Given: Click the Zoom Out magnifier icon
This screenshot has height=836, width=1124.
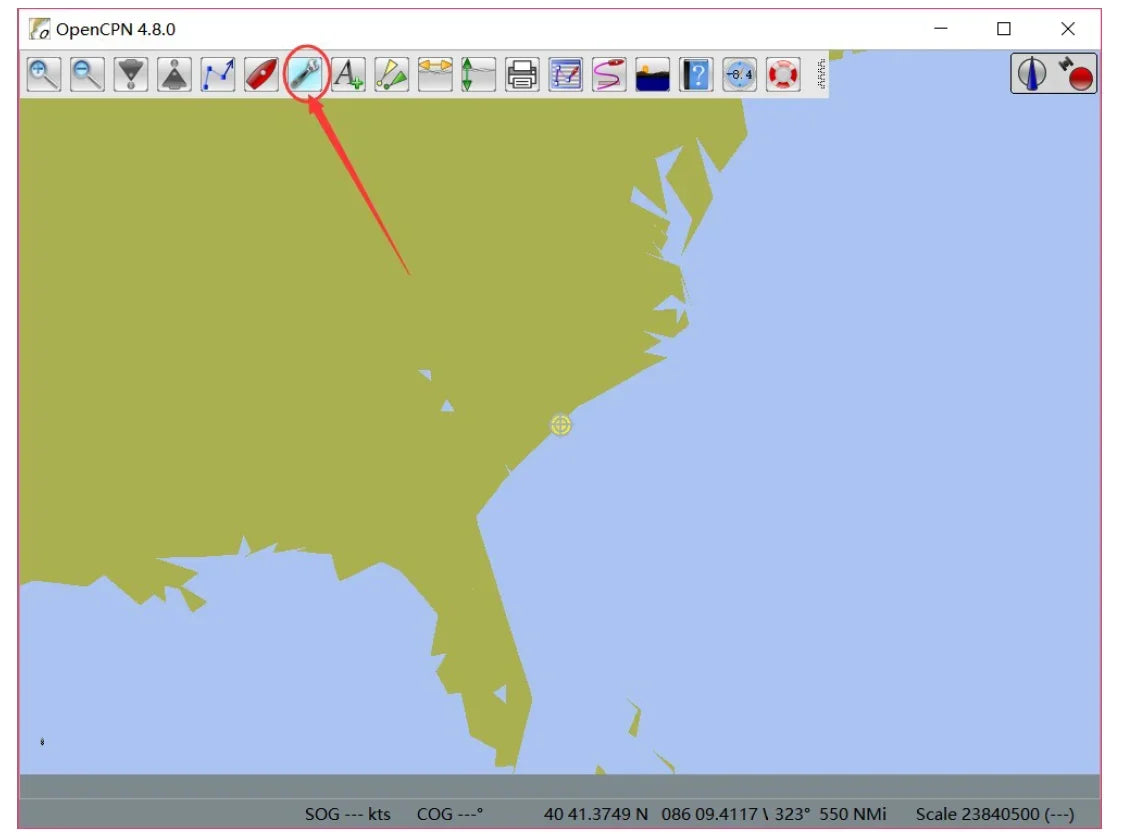Looking at the screenshot, I should tap(87, 74).
